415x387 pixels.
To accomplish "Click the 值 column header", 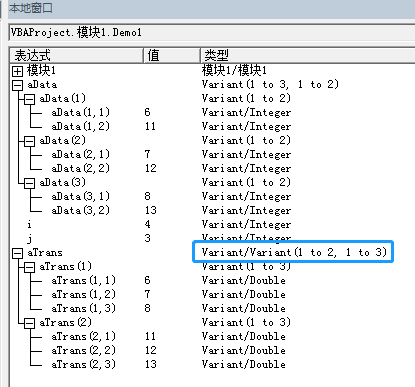I will click(x=171, y=55).
